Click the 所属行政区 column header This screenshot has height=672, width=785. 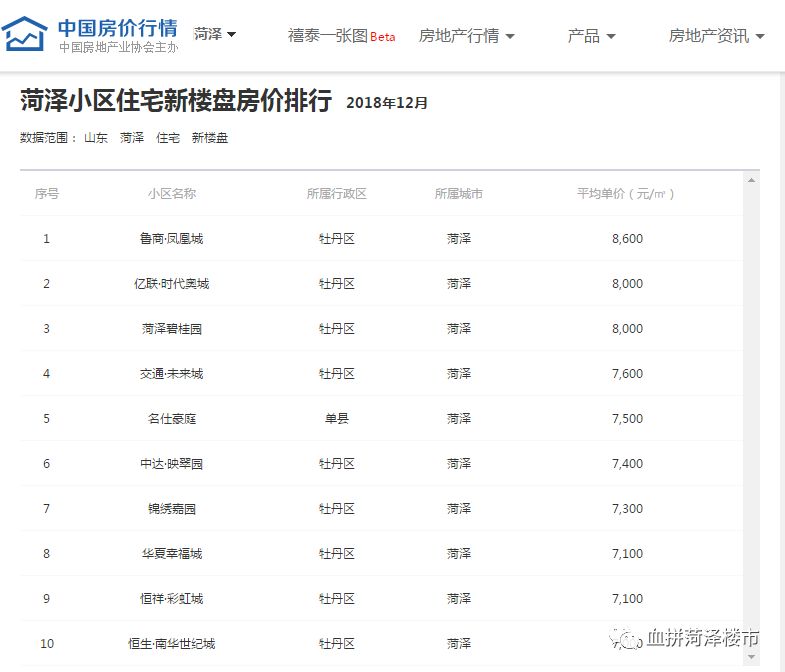337,194
